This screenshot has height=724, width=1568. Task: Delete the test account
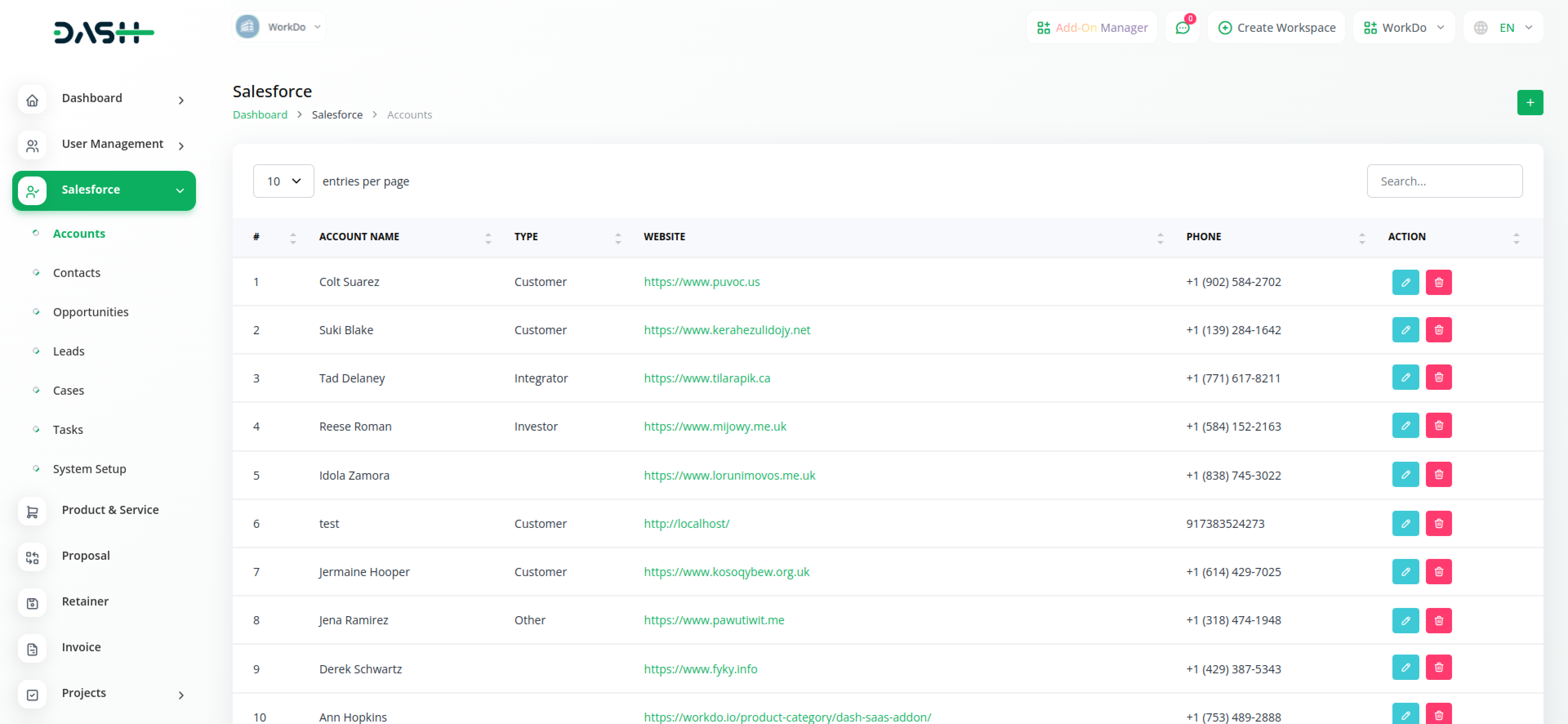pos(1438,523)
